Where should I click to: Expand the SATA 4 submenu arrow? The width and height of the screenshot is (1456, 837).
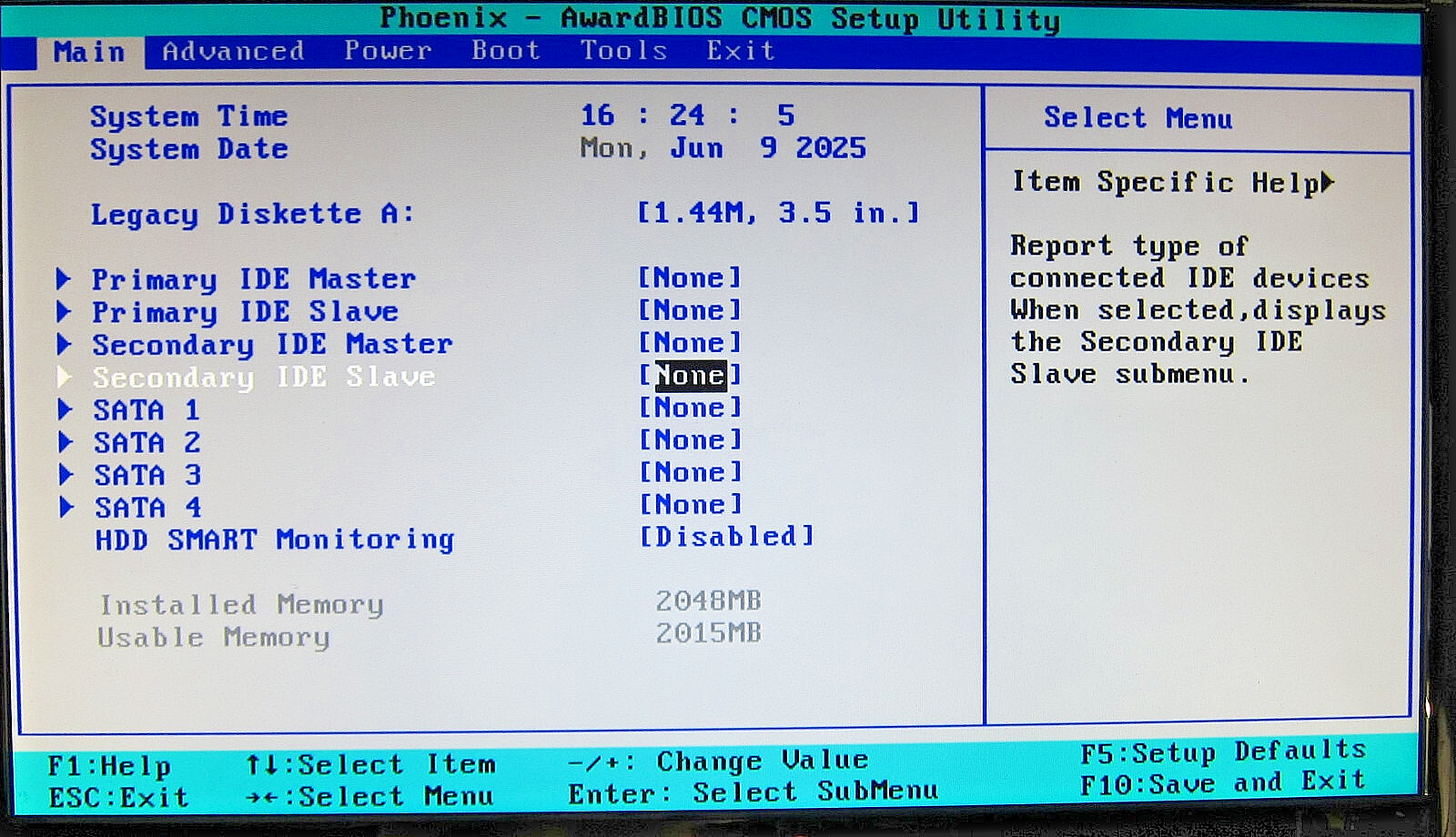pos(66,507)
